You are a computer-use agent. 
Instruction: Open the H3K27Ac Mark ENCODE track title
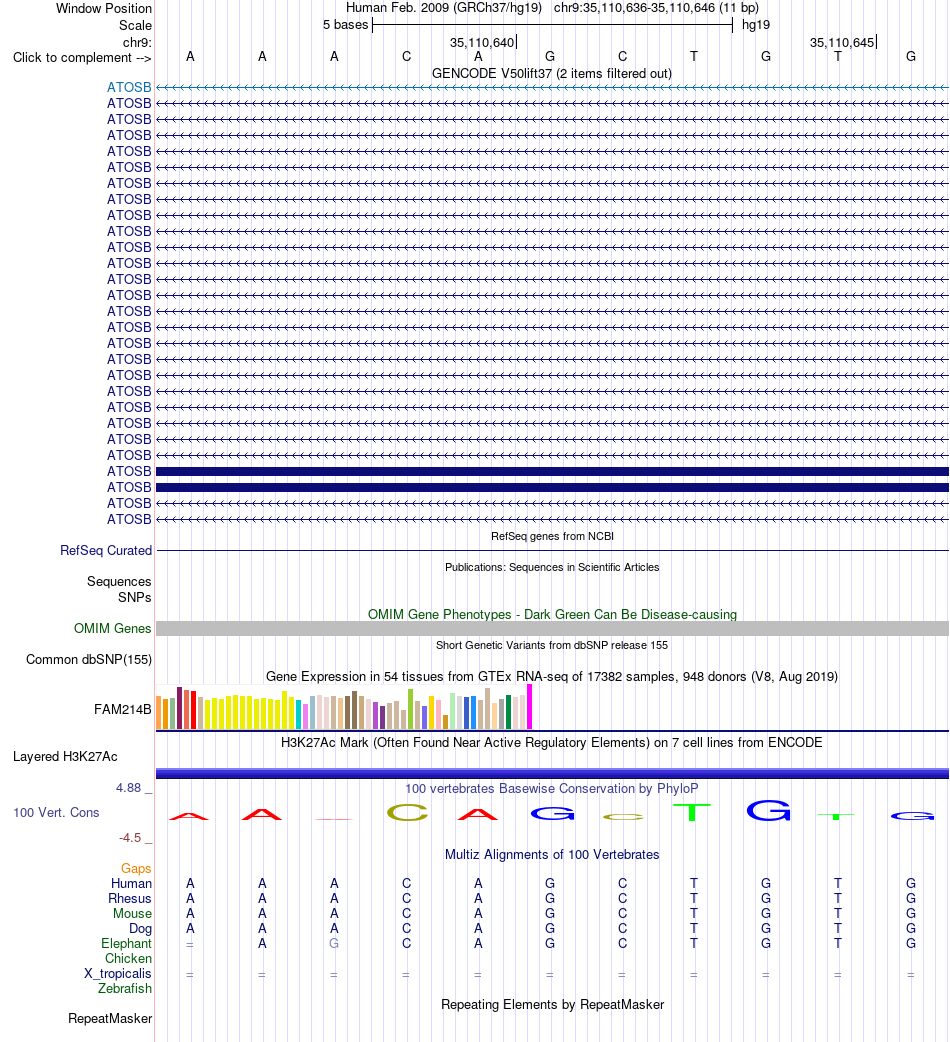pyautogui.click(x=551, y=742)
